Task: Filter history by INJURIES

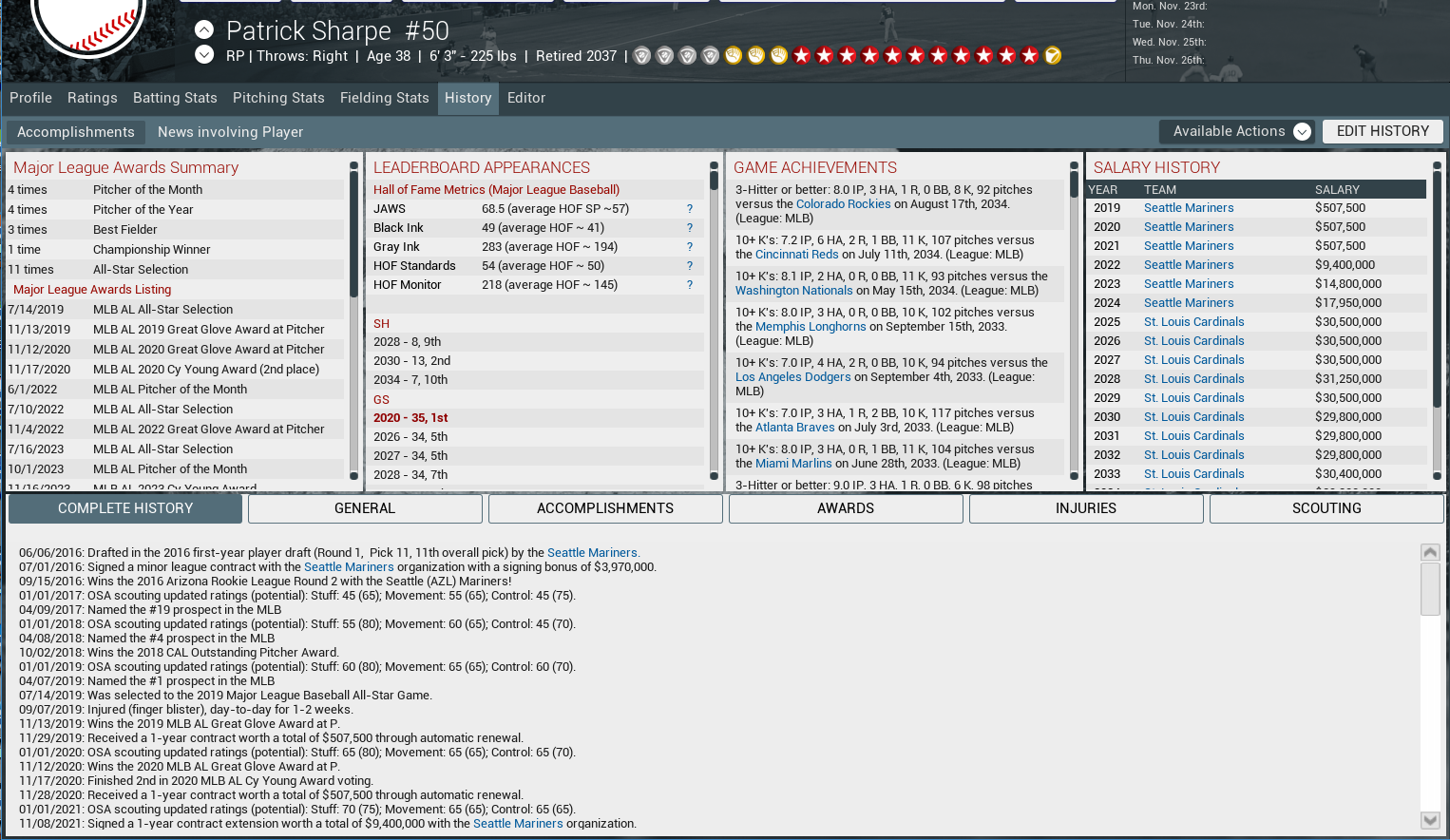Action: pyautogui.click(x=1085, y=508)
